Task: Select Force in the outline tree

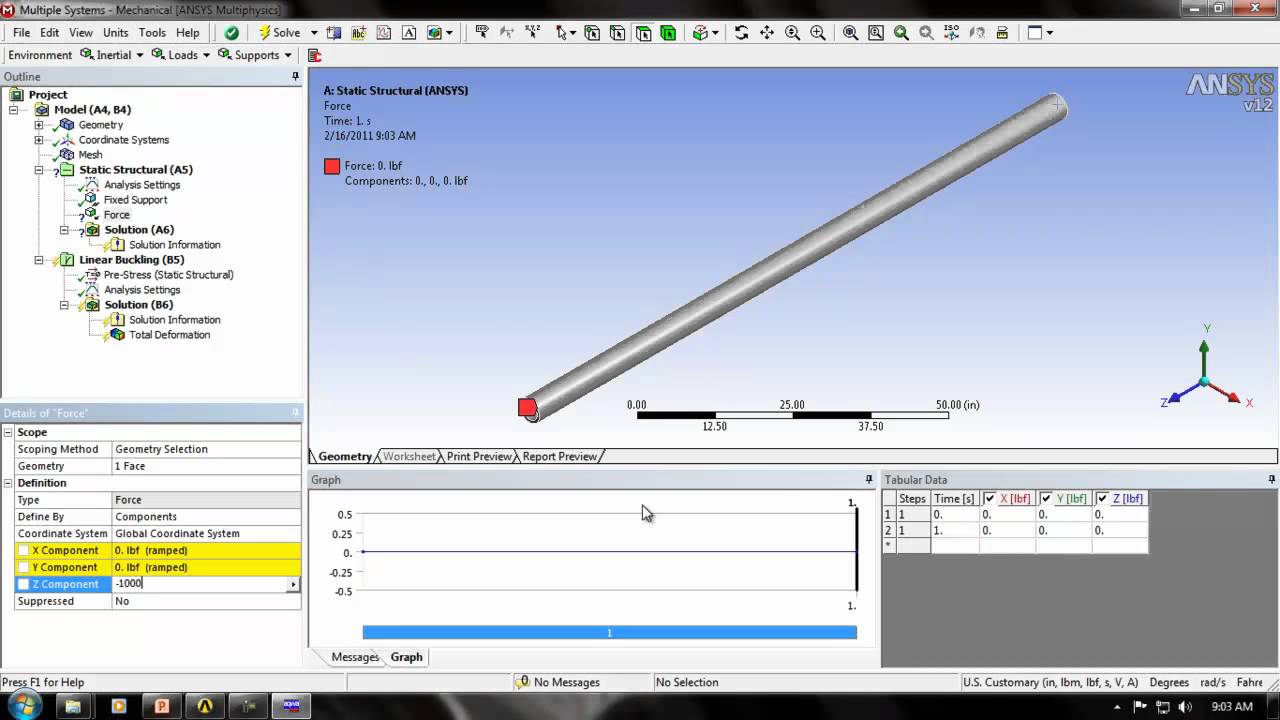Action: [x=116, y=215]
